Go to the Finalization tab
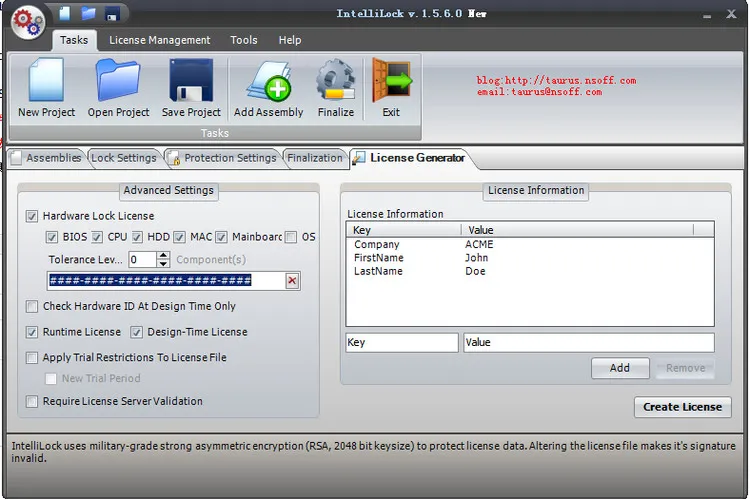Screen dimensions: 750x499 coord(315,158)
